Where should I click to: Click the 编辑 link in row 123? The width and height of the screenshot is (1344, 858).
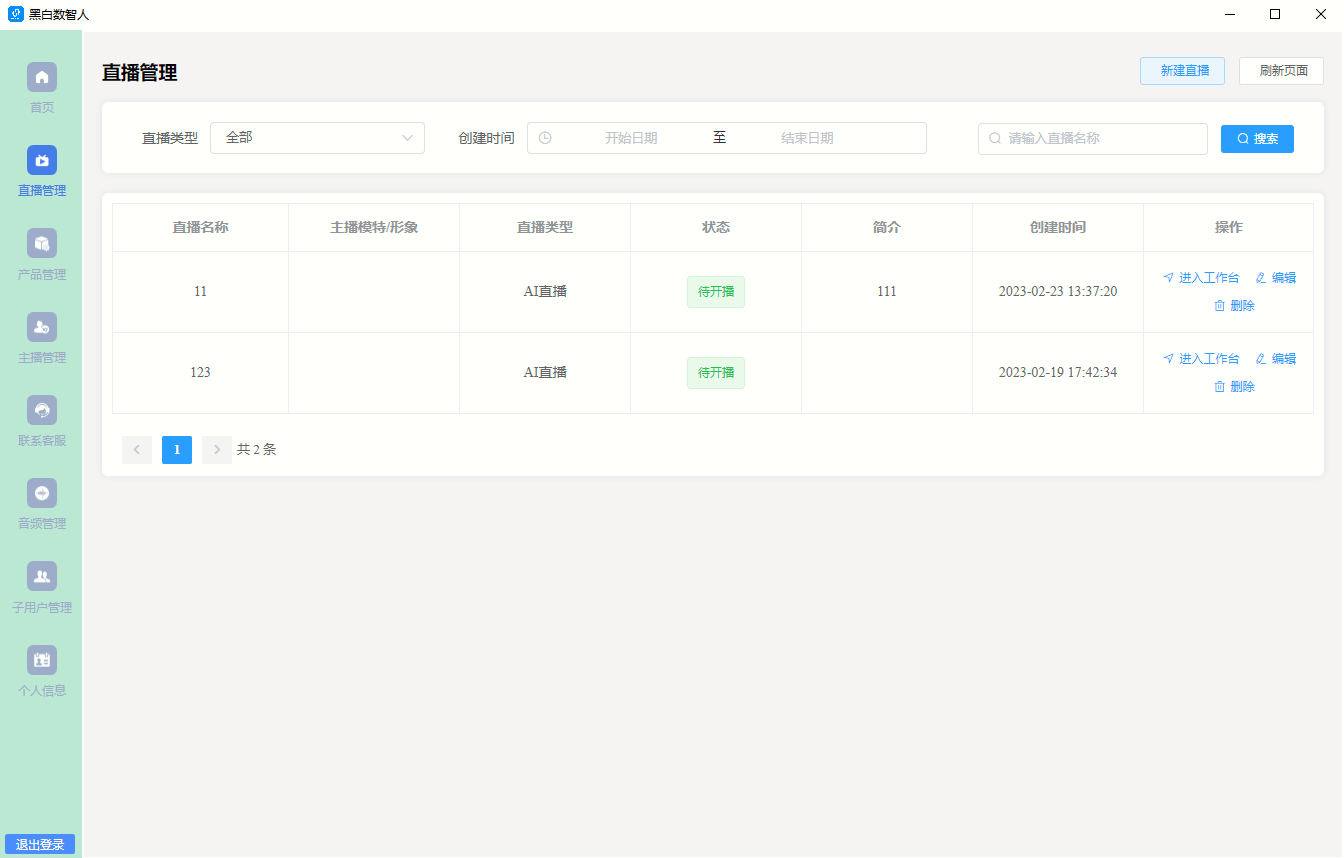pos(1284,359)
